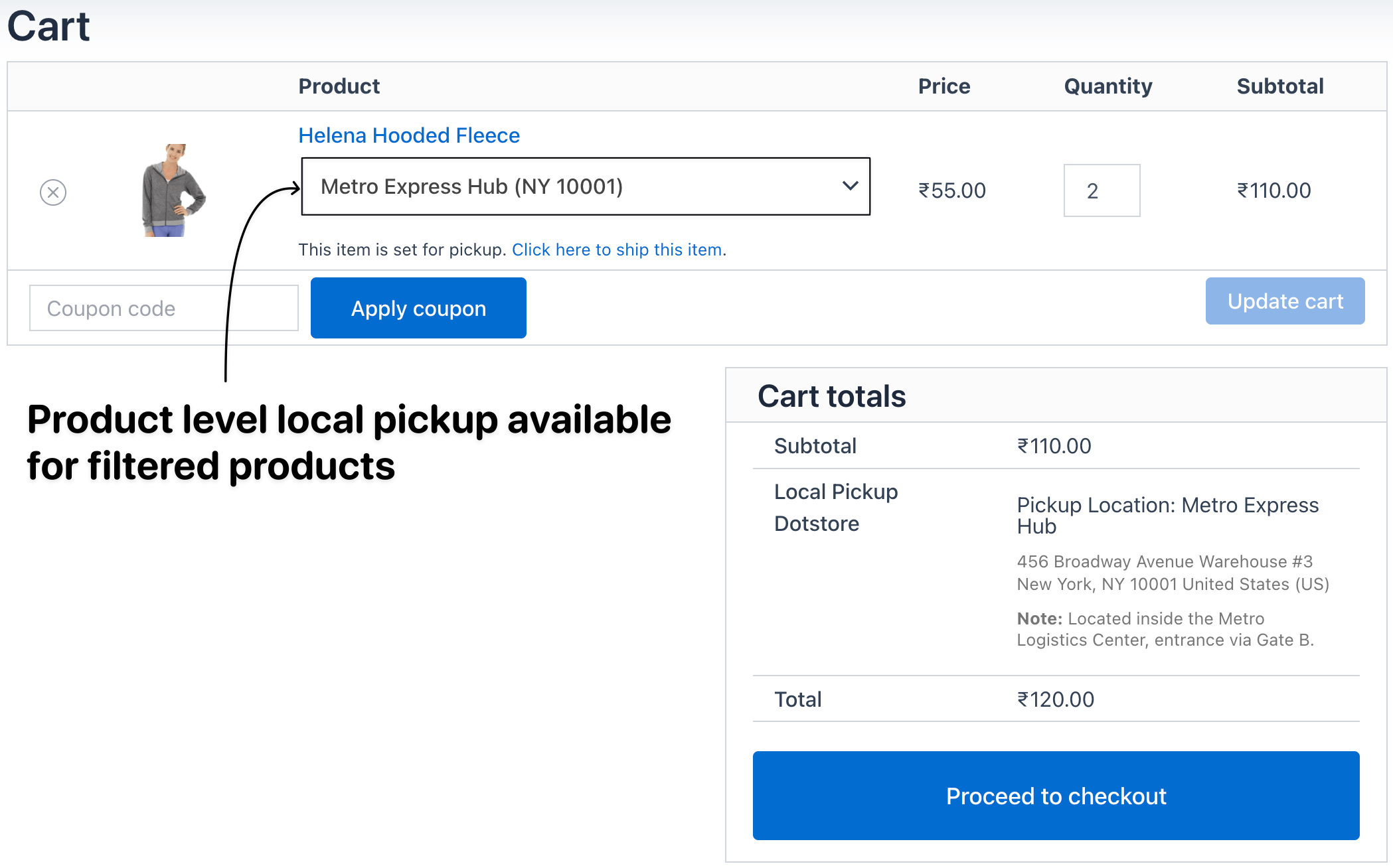The image size is (1393, 868).
Task: Expand the pickup location chevron arrow
Action: pos(850,188)
